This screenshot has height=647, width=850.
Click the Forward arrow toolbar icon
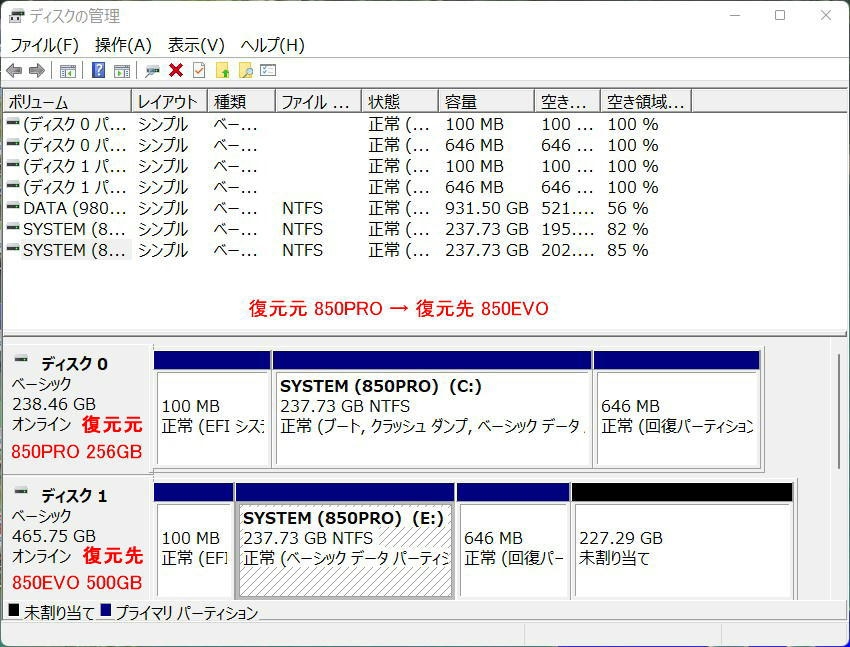tap(37, 70)
